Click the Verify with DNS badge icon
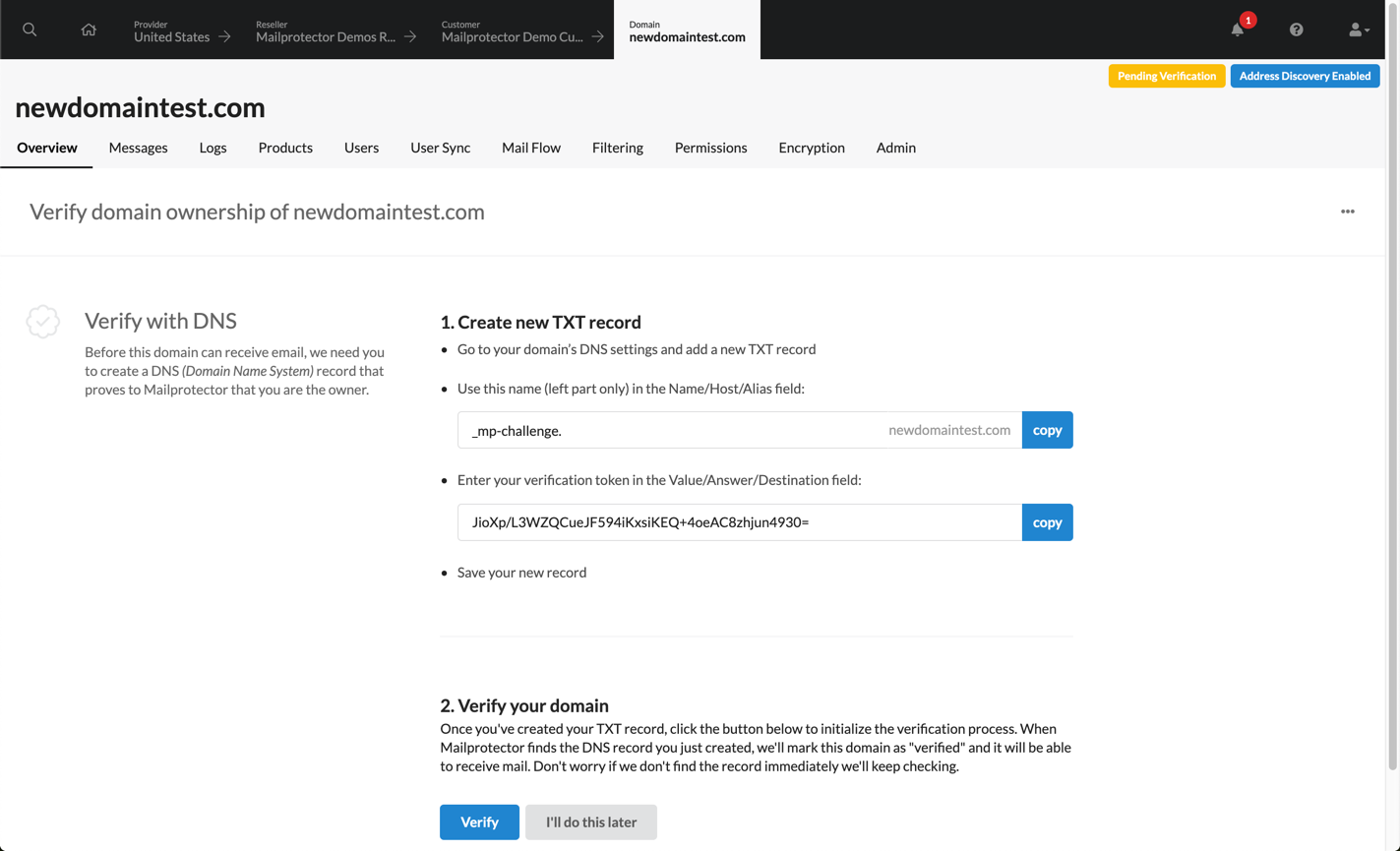This screenshot has width=1400, height=851. coord(43,322)
